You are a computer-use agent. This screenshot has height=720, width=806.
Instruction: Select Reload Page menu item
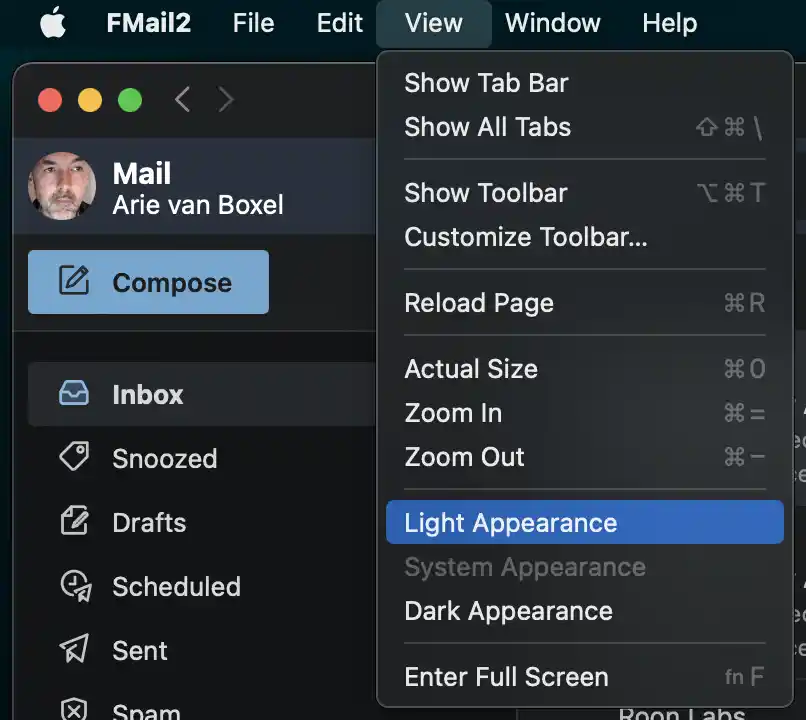tap(584, 303)
